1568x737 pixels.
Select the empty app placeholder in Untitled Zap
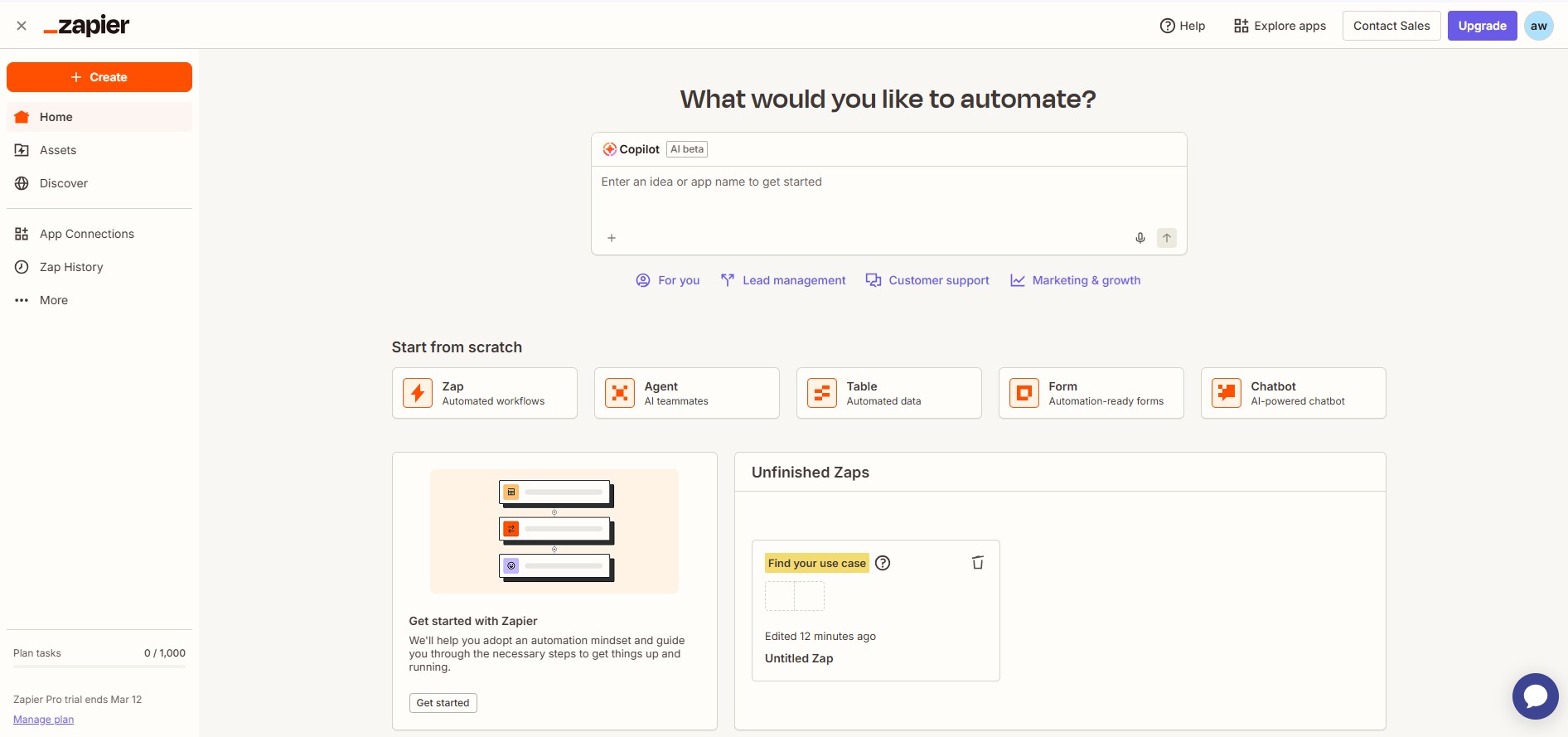click(795, 596)
